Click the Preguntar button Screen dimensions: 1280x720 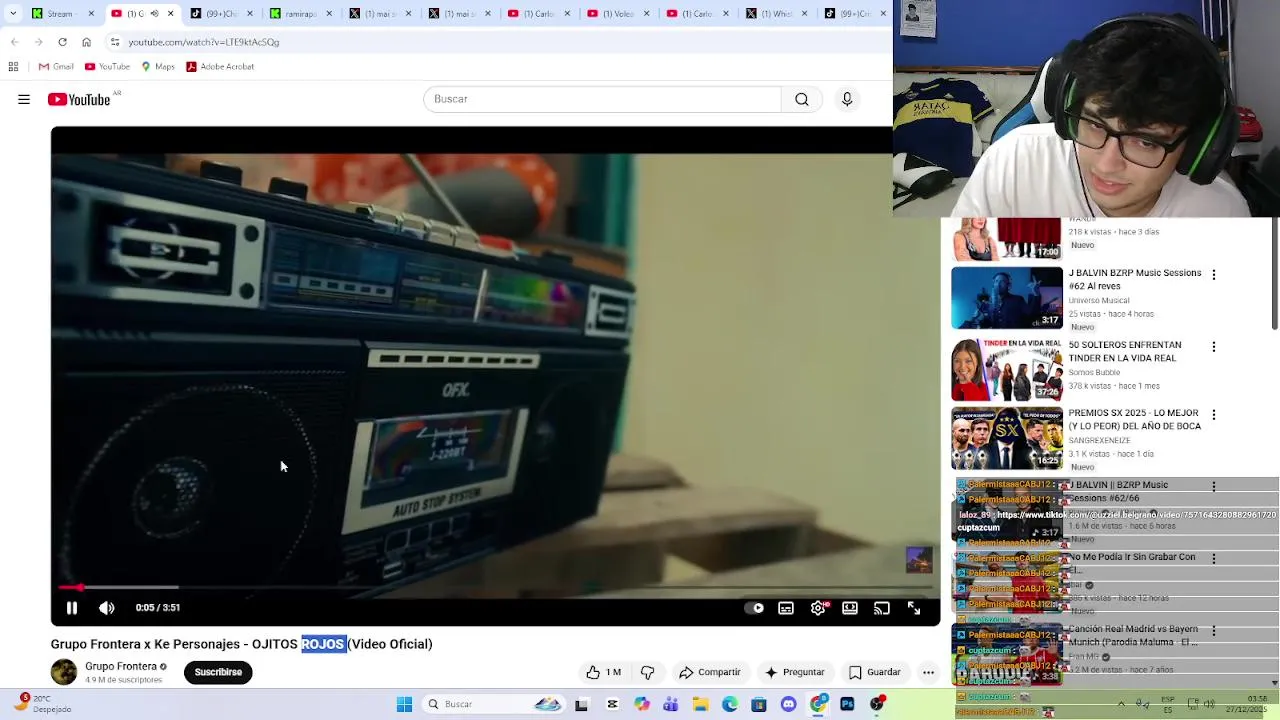coord(794,672)
